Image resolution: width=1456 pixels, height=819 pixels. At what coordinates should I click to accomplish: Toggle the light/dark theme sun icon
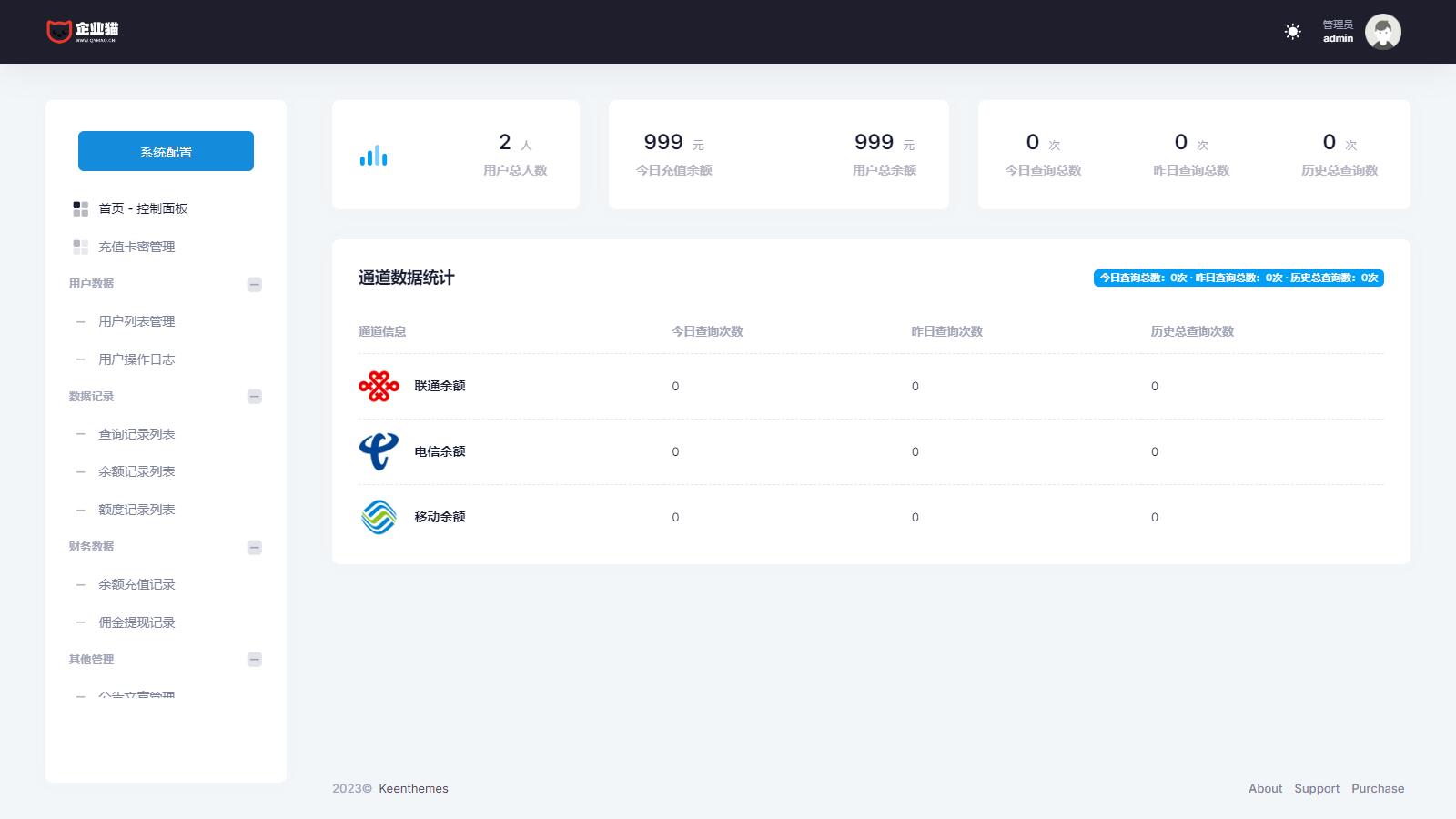(1292, 32)
